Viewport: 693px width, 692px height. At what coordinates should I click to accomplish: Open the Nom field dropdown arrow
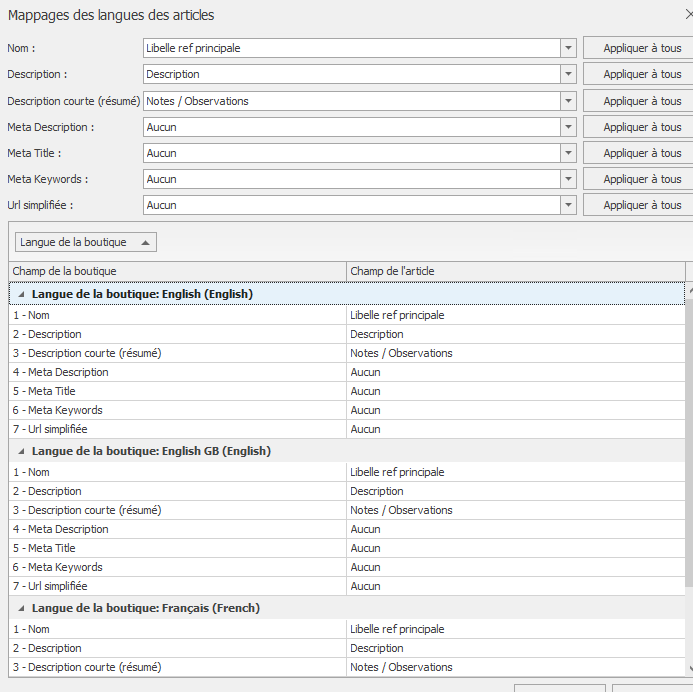568,48
